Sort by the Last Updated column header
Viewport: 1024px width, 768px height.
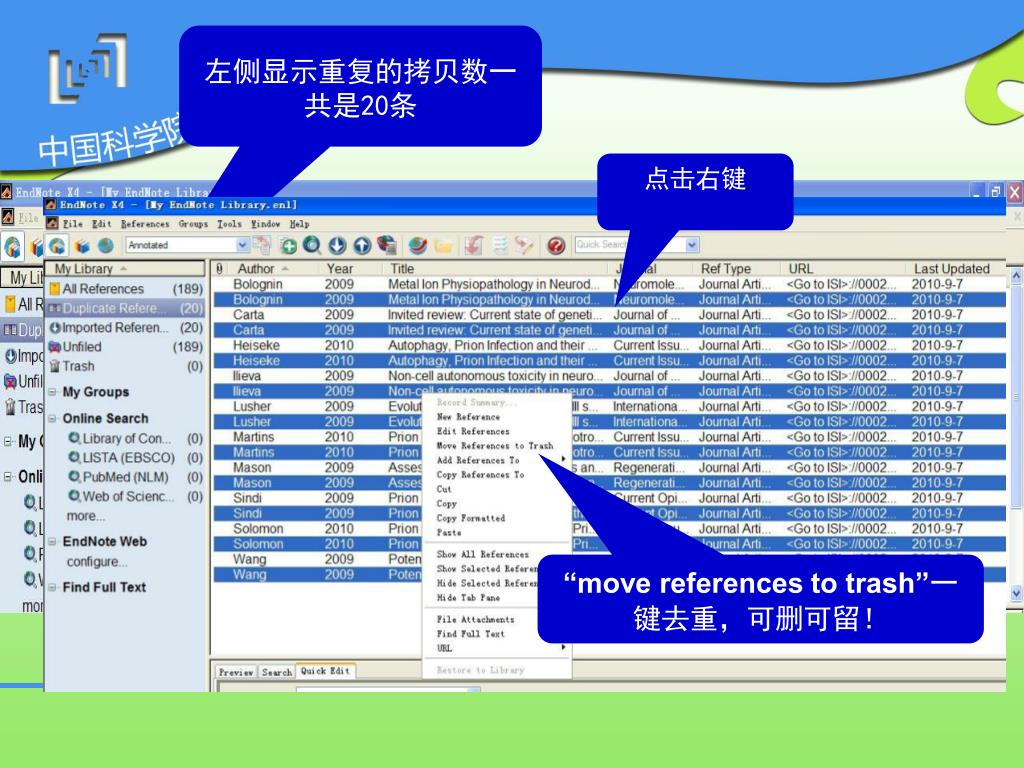point(952,268)
